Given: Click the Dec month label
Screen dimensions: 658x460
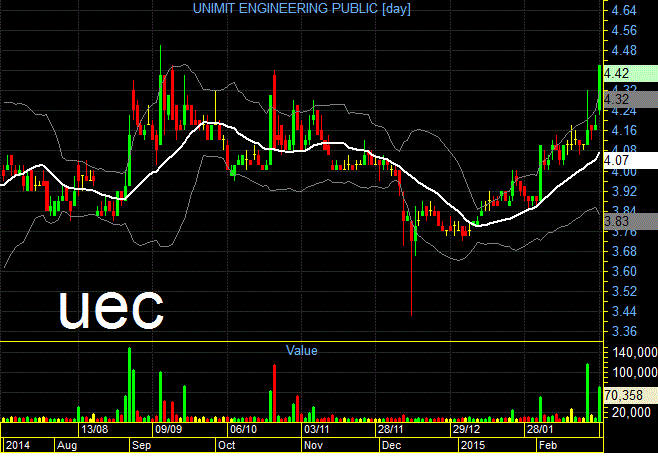Looking at the screenshot, I should pos(392,445).
